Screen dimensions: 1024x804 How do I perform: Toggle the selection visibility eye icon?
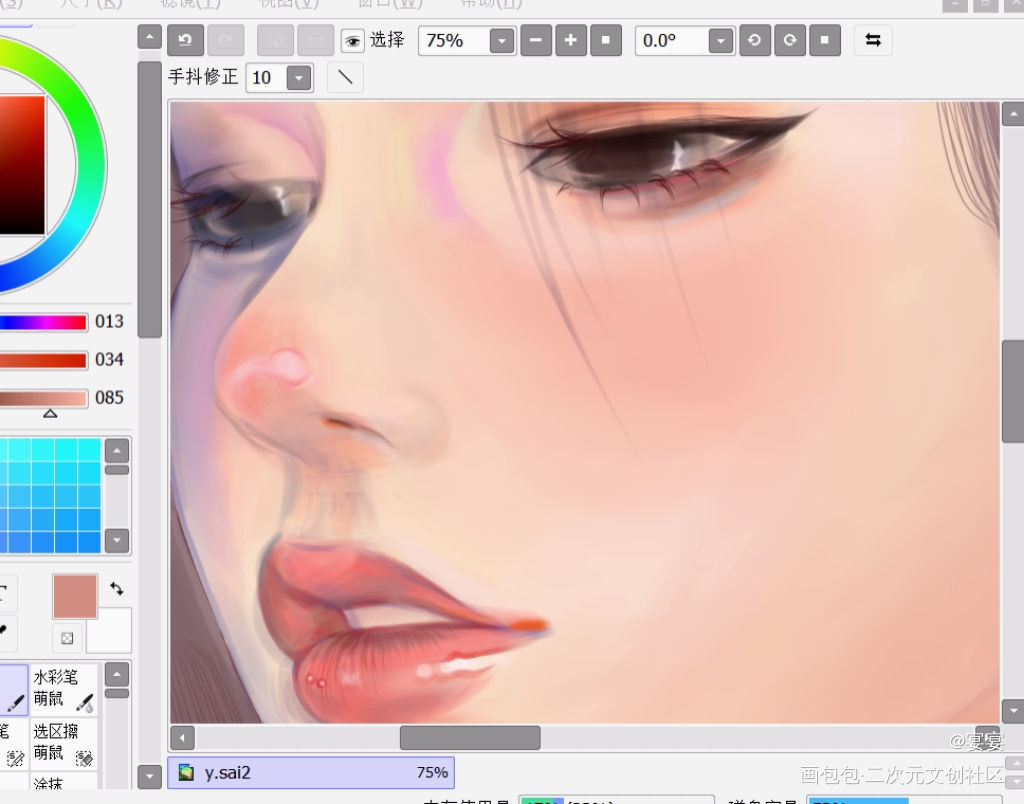(x=352, y=41)
